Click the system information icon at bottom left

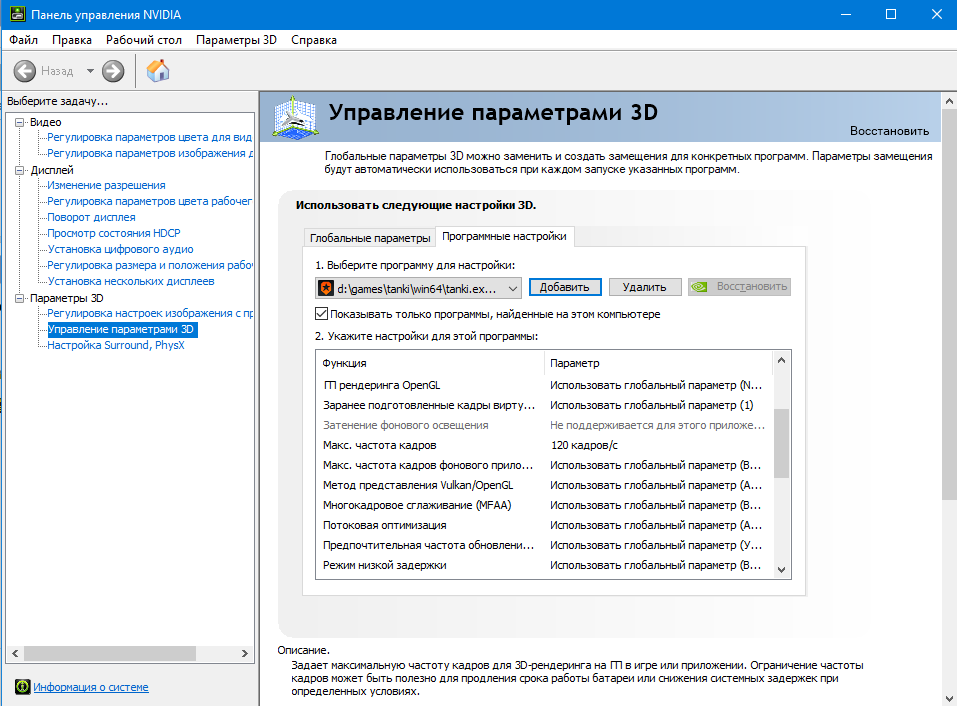(x=23, y=687)
